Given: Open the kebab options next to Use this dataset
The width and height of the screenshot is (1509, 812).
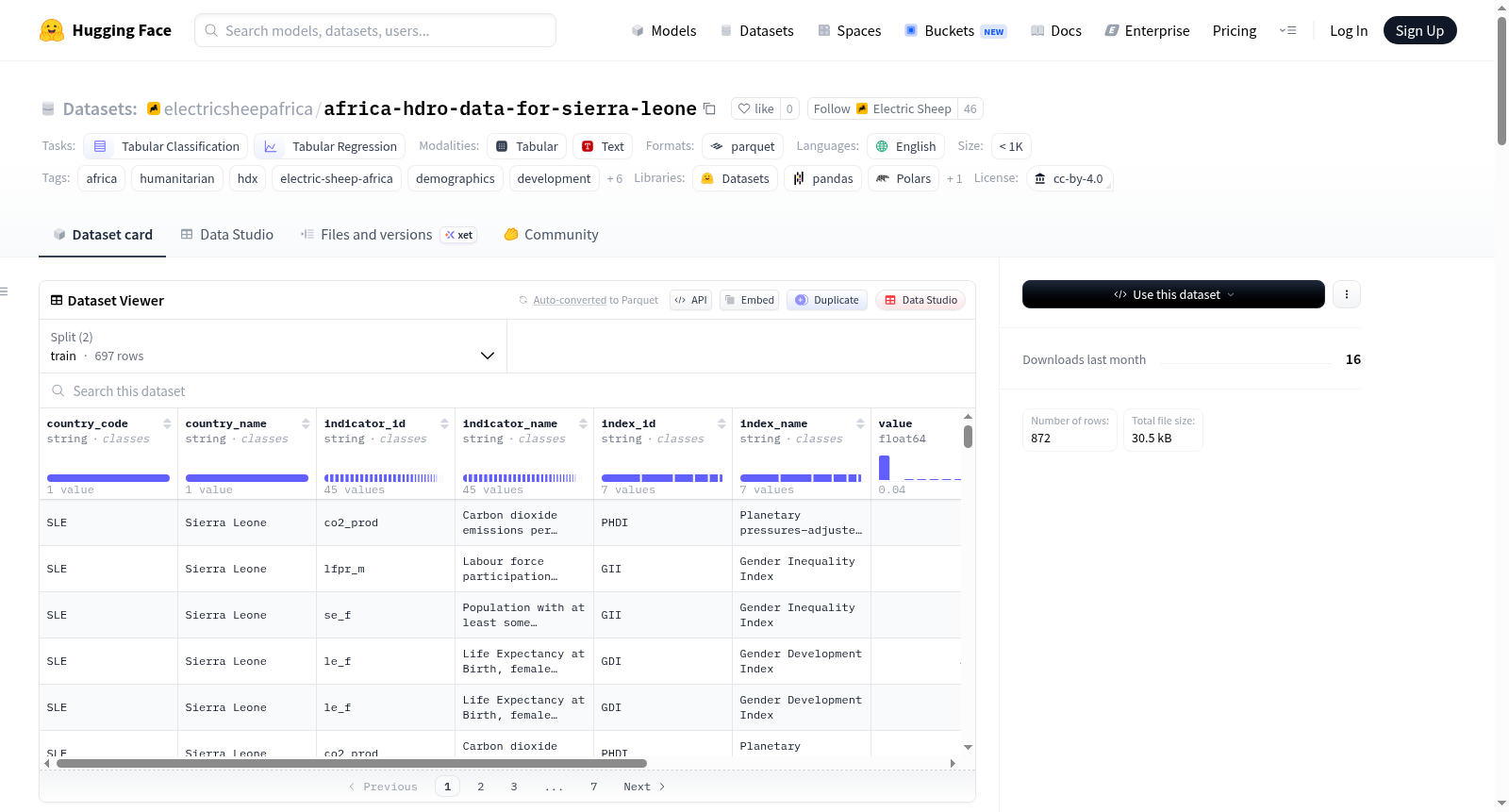Looking at the screenshot, I should (1347, 294).
